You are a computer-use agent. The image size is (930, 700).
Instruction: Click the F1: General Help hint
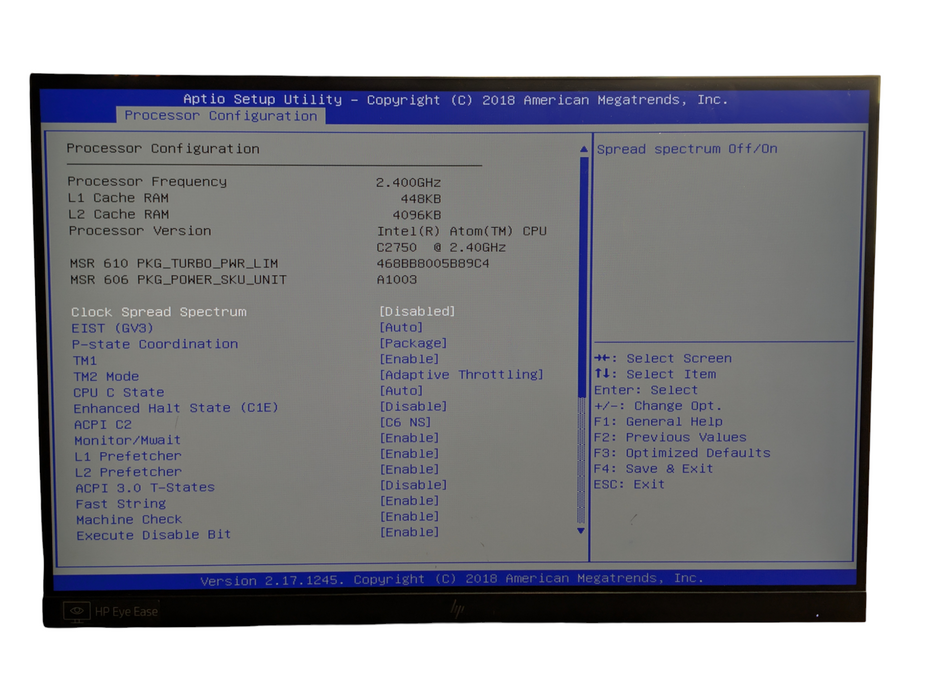point(658,421)
